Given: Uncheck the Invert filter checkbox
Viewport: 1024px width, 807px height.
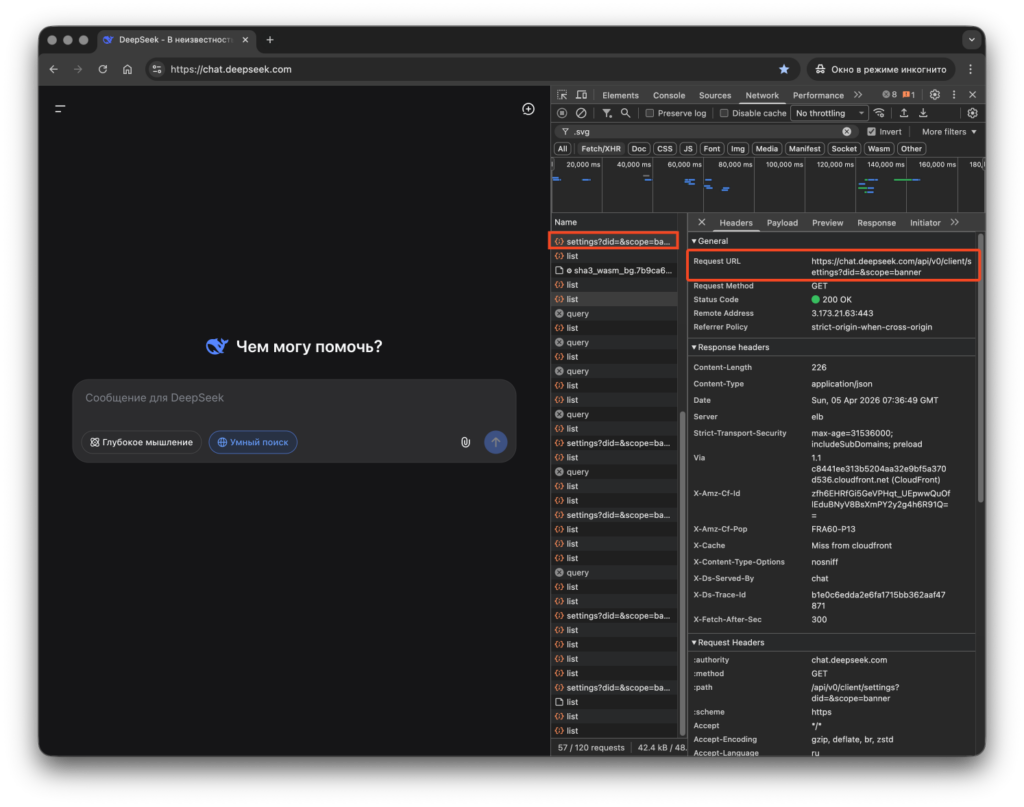Looking at the screenshot, I should [871, 132].
